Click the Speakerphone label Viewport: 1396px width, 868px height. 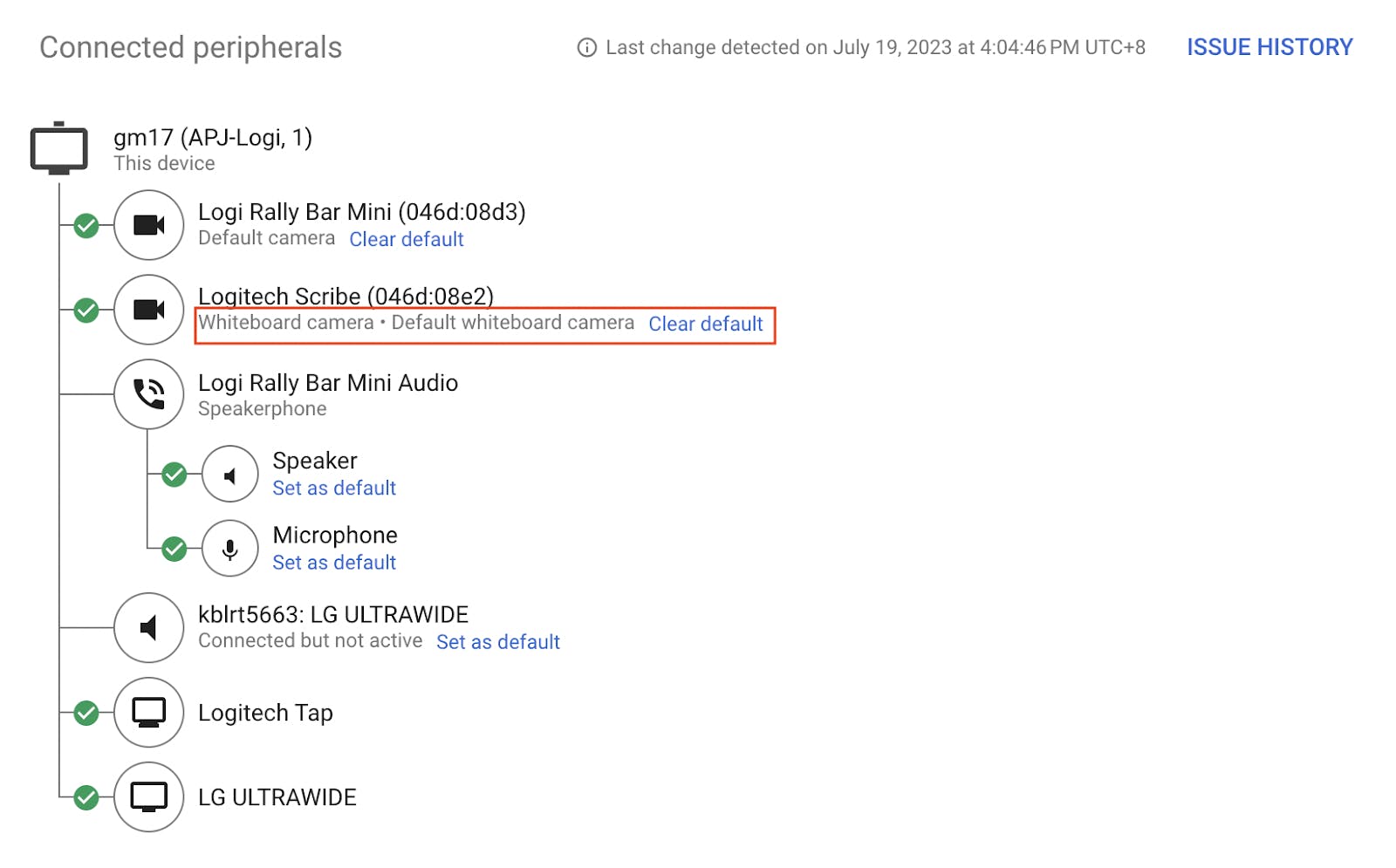(263, 408)
